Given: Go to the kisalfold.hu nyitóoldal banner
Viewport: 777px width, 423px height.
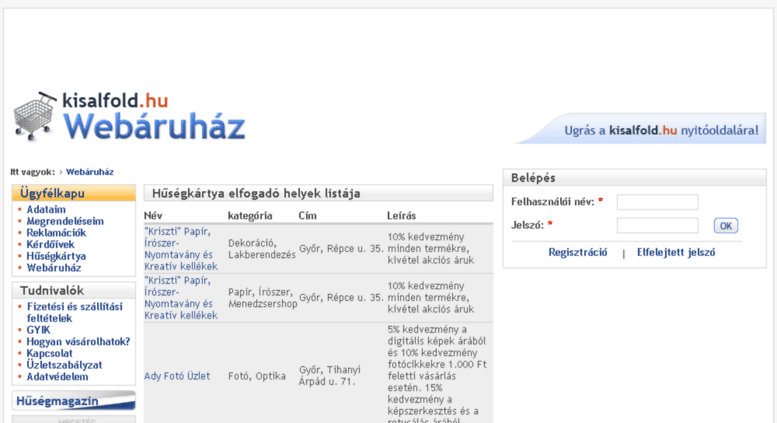Looking at the screenshot, I should click(640, 129).
